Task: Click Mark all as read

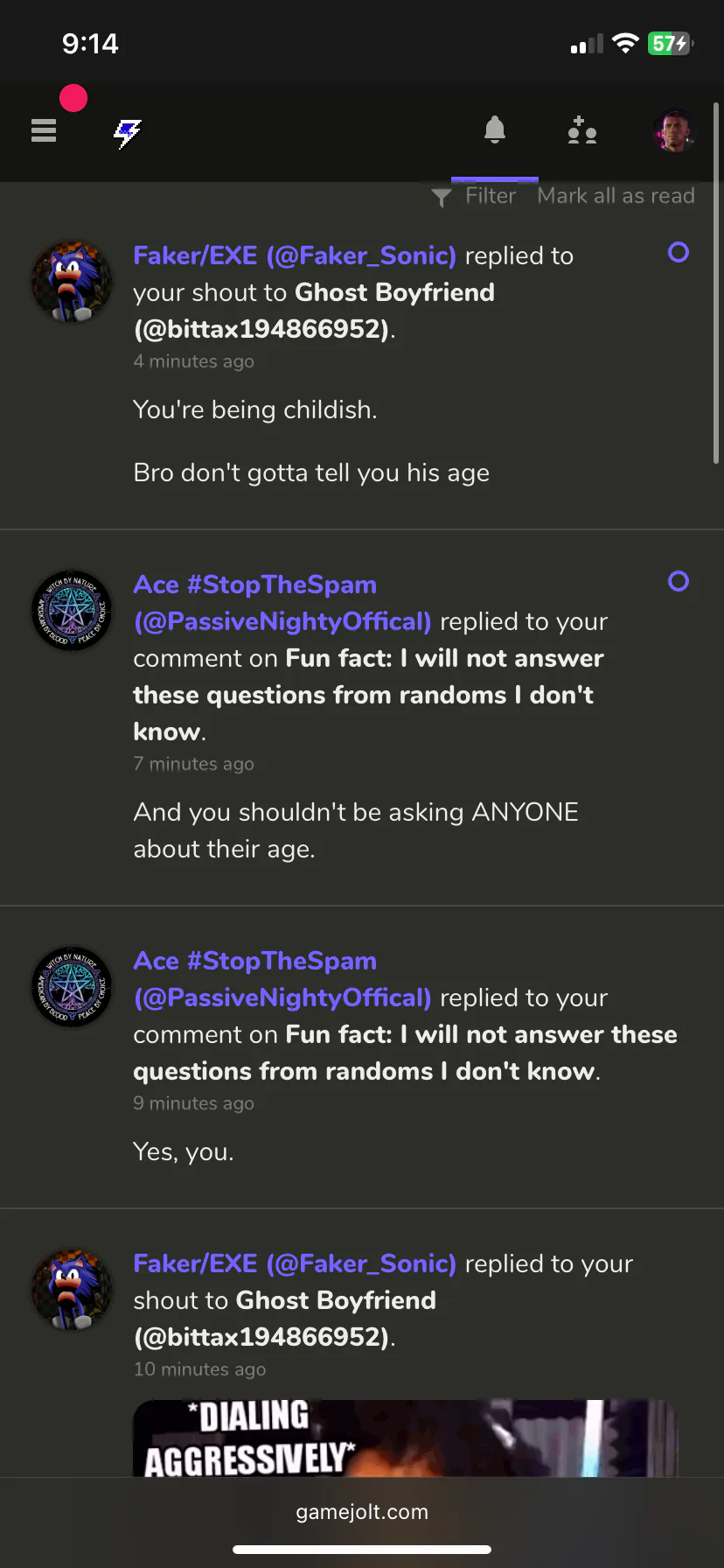Action: [616, 196]
